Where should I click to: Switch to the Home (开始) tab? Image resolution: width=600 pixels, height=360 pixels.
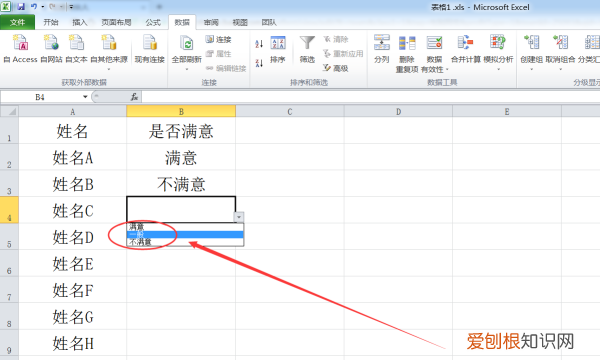[51, 23]
